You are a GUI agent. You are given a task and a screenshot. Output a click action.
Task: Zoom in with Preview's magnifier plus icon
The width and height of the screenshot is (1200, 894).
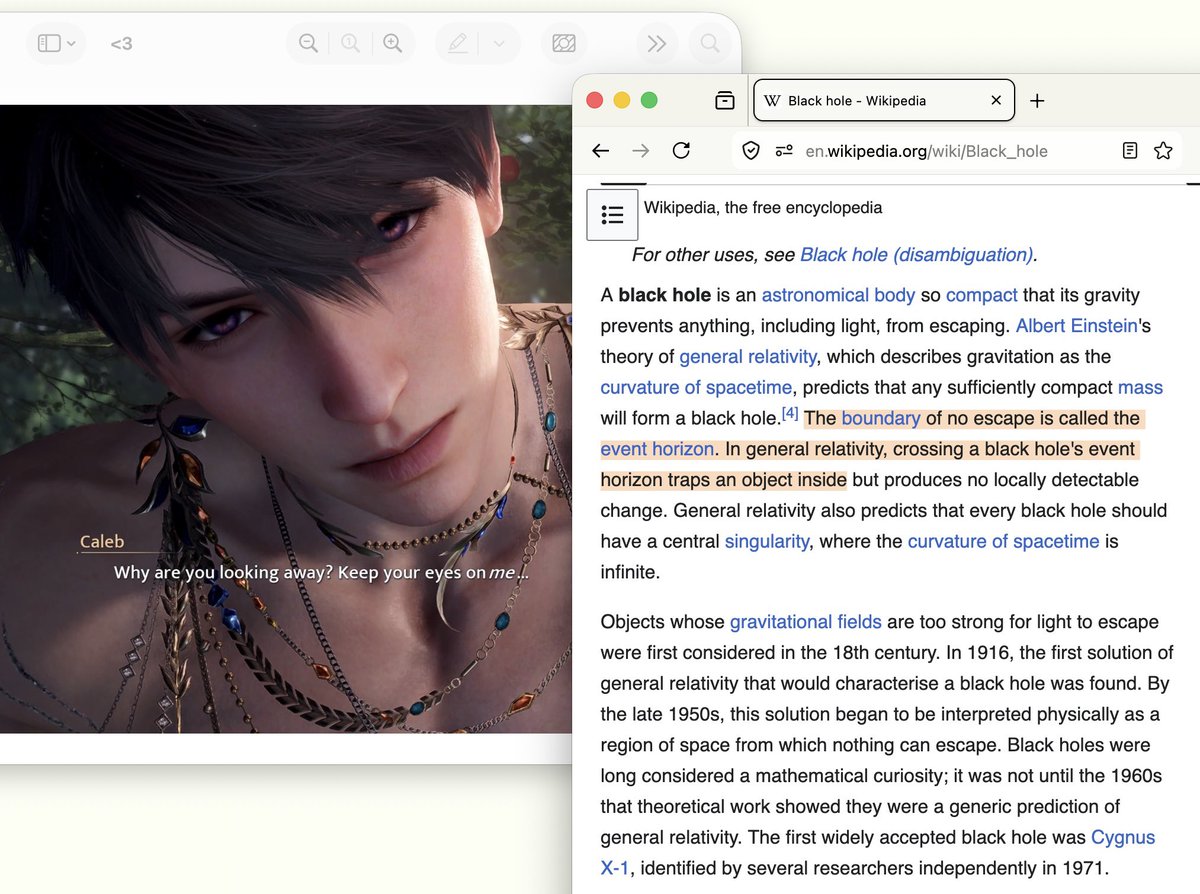point(392,43)
